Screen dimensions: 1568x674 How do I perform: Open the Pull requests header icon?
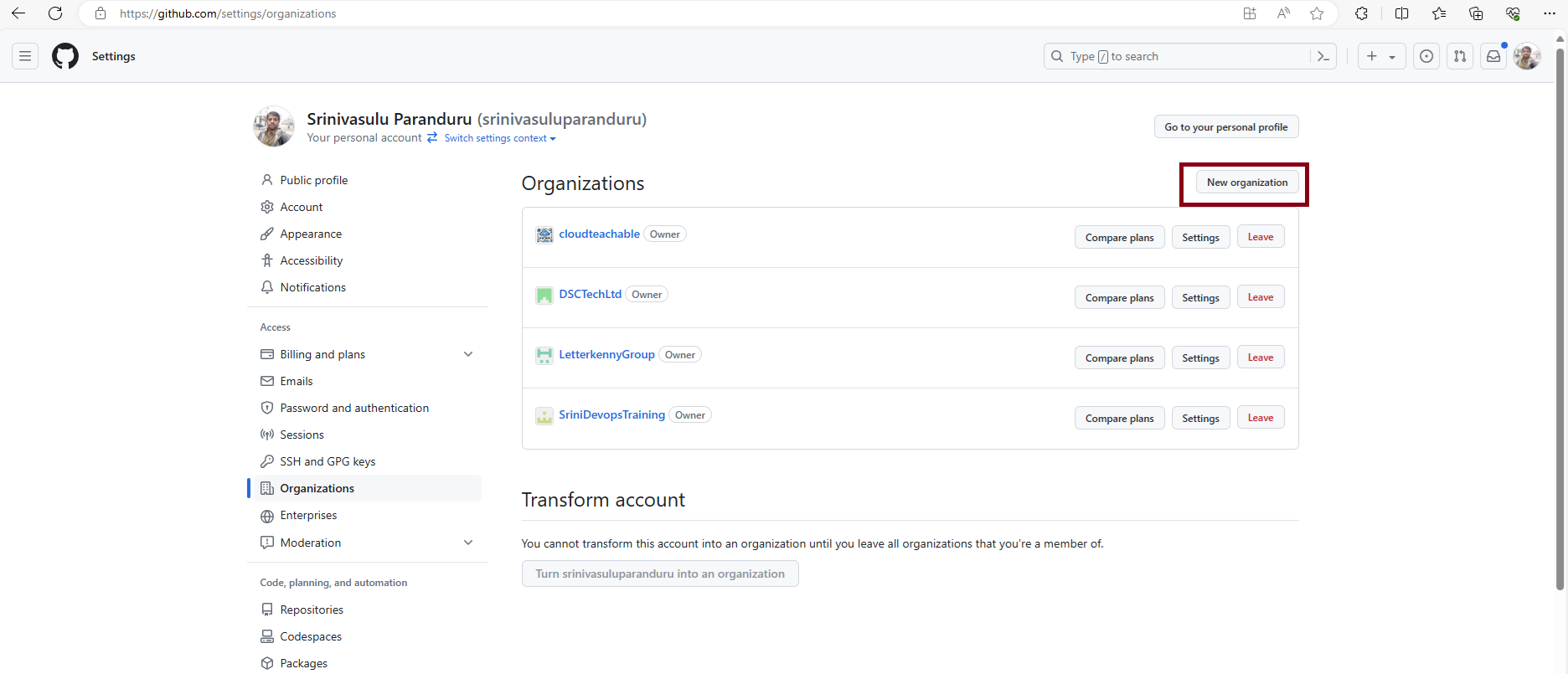point(1460,56)
